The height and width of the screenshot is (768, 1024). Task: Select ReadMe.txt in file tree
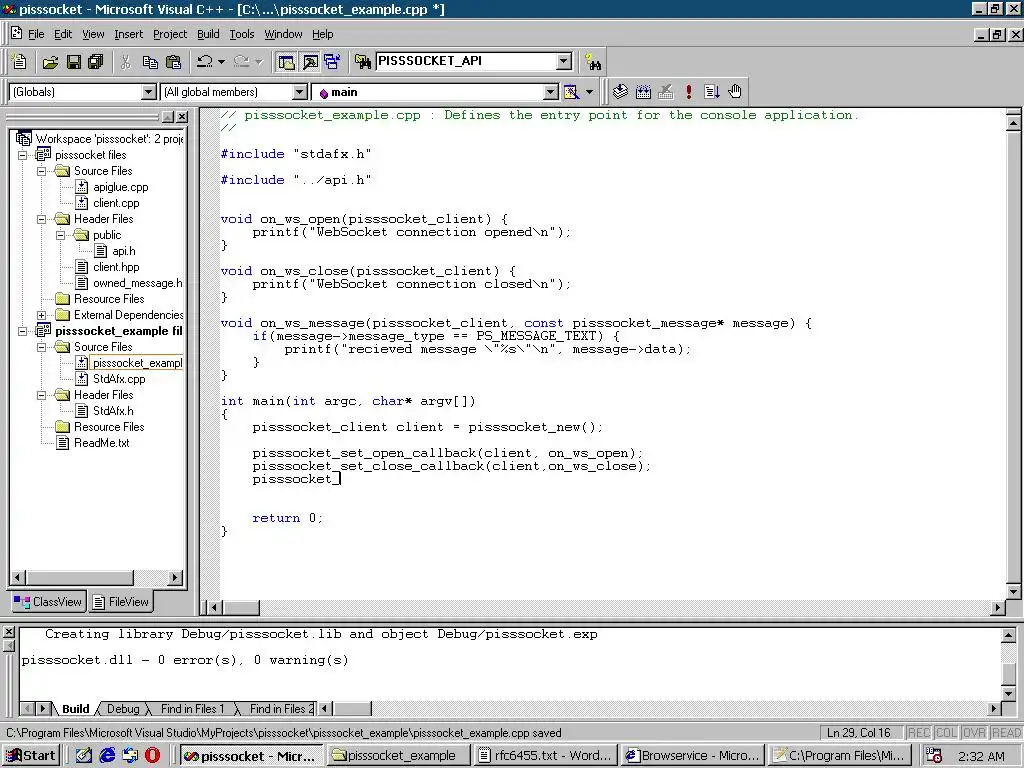[101, 443]
